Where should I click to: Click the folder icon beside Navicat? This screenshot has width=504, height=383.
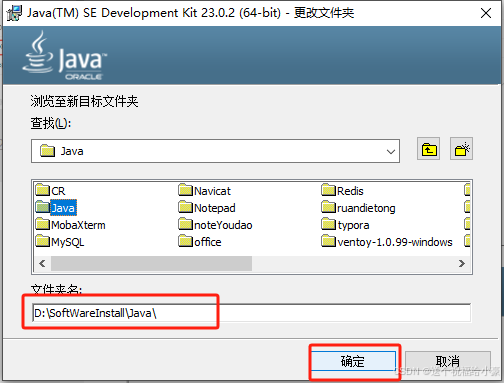click(x=185, y=190)
